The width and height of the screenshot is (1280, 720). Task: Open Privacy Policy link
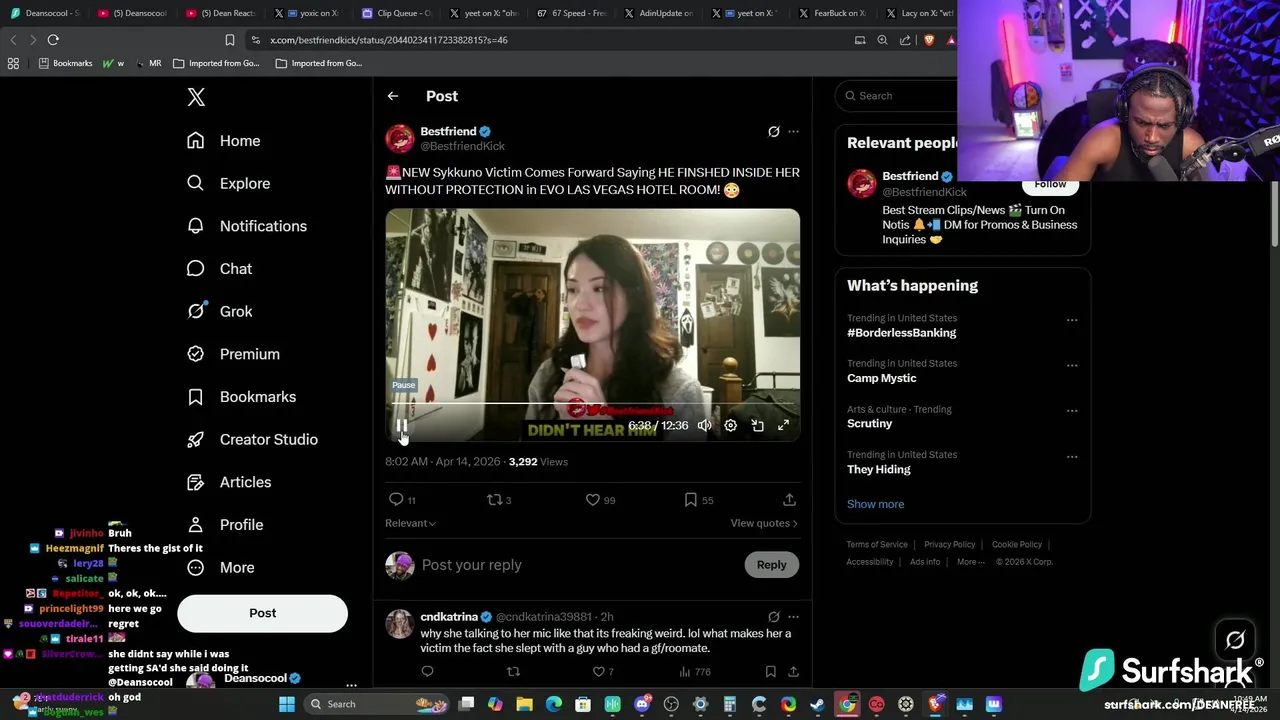(x=949, y=545)
